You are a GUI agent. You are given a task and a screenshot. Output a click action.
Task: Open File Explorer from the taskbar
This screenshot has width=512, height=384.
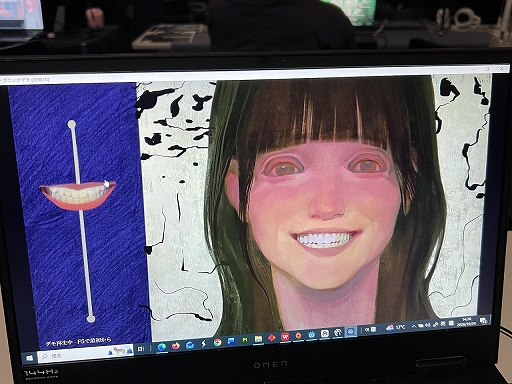tap(258, 339)
